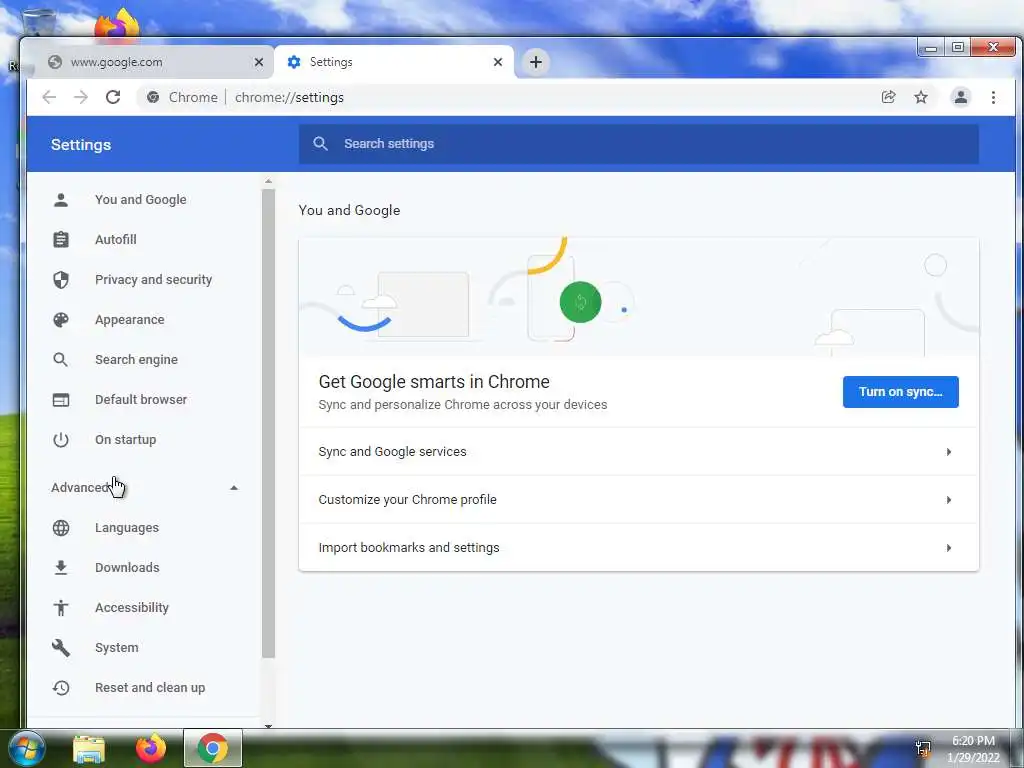Open the System settings section
This screenshot has height=768, width=1024.
[116, 648]
